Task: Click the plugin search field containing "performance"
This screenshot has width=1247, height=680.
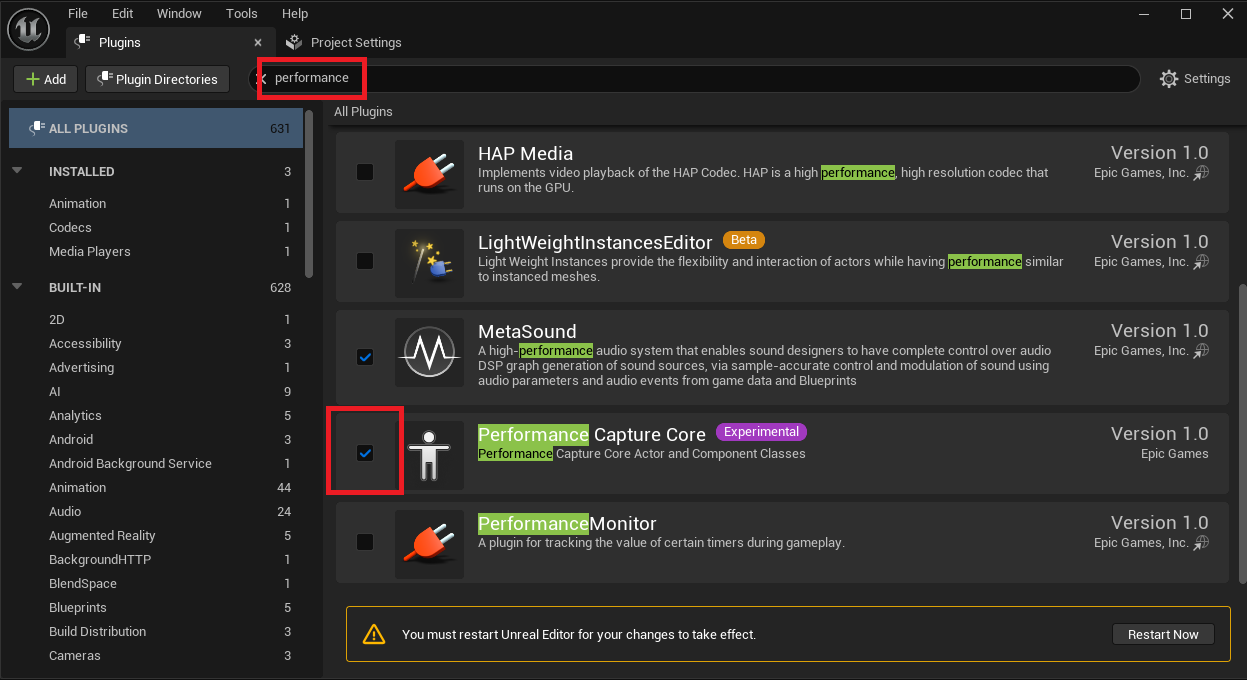Action: (x=694, y=78)
